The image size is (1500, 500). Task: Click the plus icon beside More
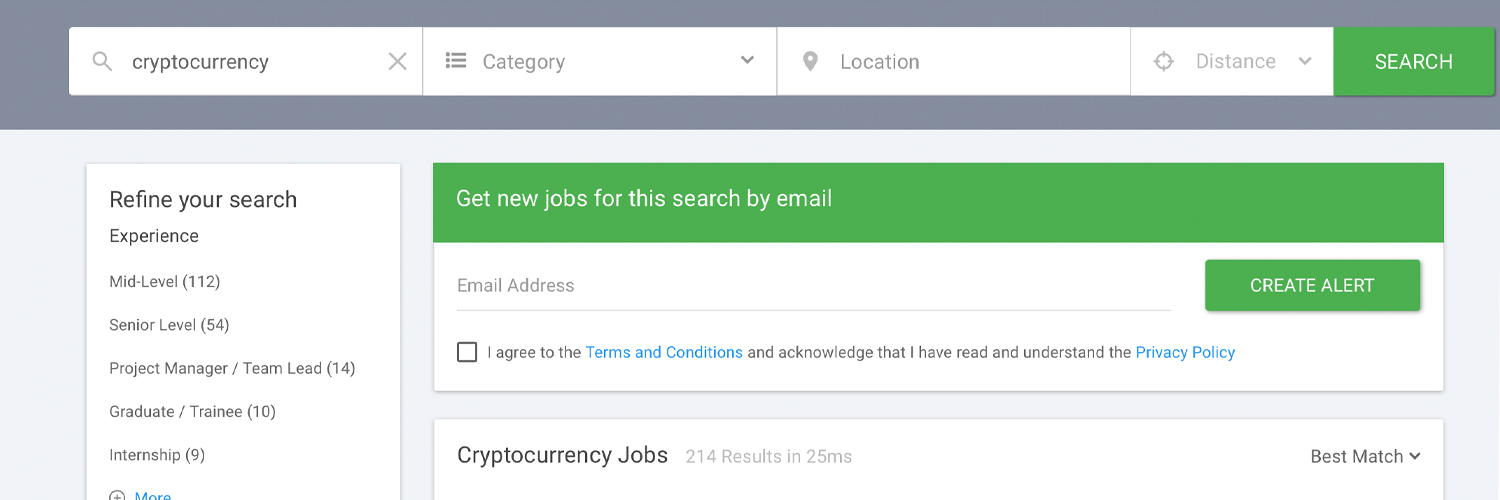117,496
